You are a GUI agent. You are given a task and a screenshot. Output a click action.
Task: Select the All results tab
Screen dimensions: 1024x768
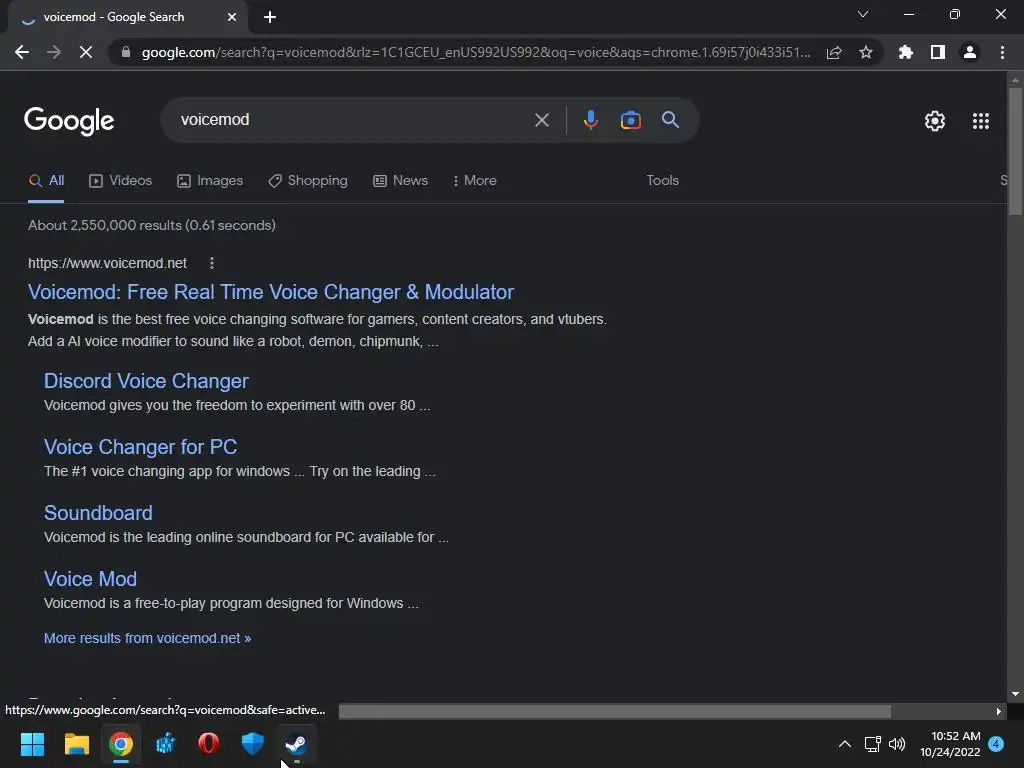(46, 181)
